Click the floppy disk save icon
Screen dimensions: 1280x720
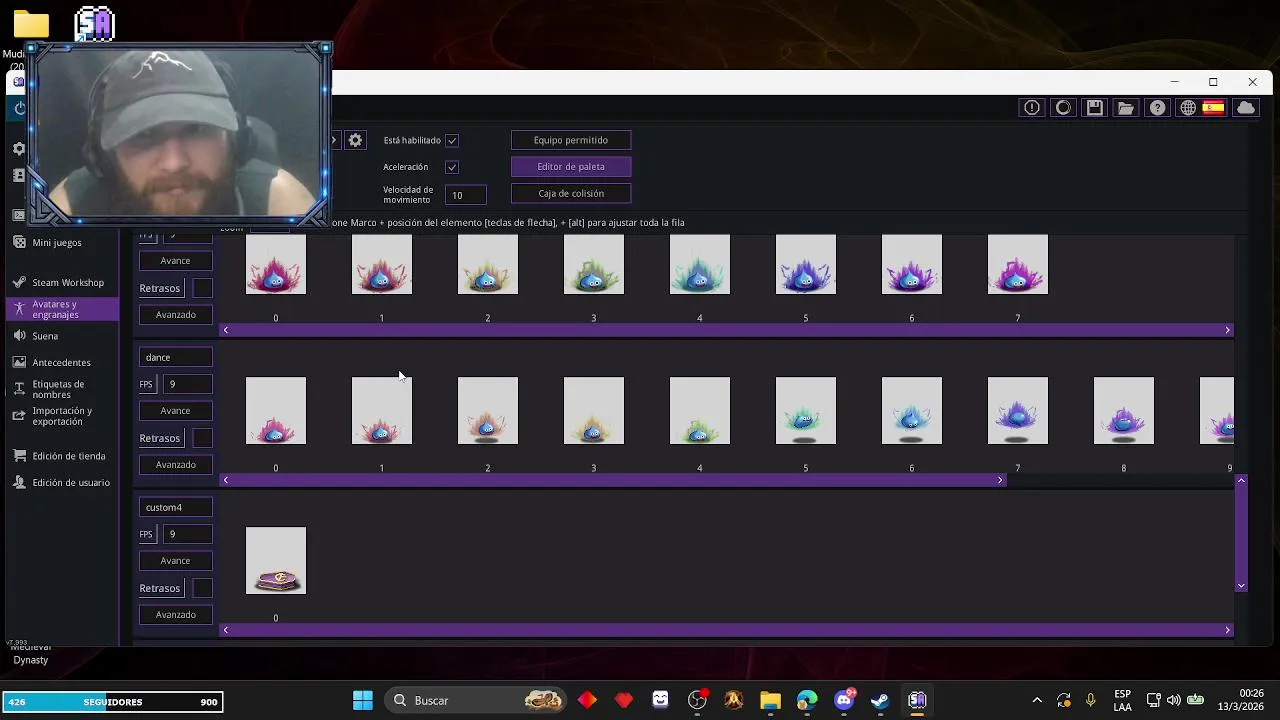(1095, 108)
